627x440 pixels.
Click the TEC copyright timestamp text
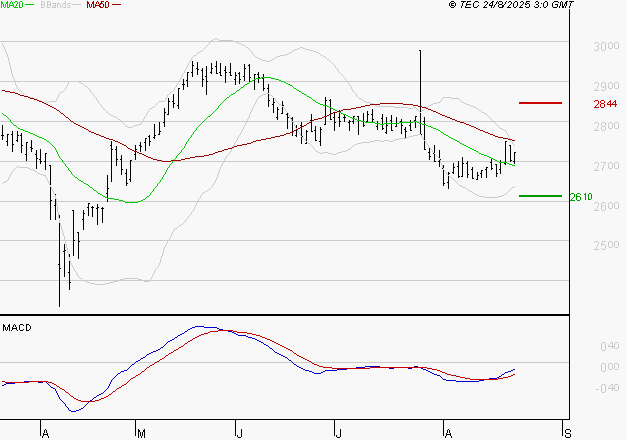pyautogui.click(x=511, y=5)
